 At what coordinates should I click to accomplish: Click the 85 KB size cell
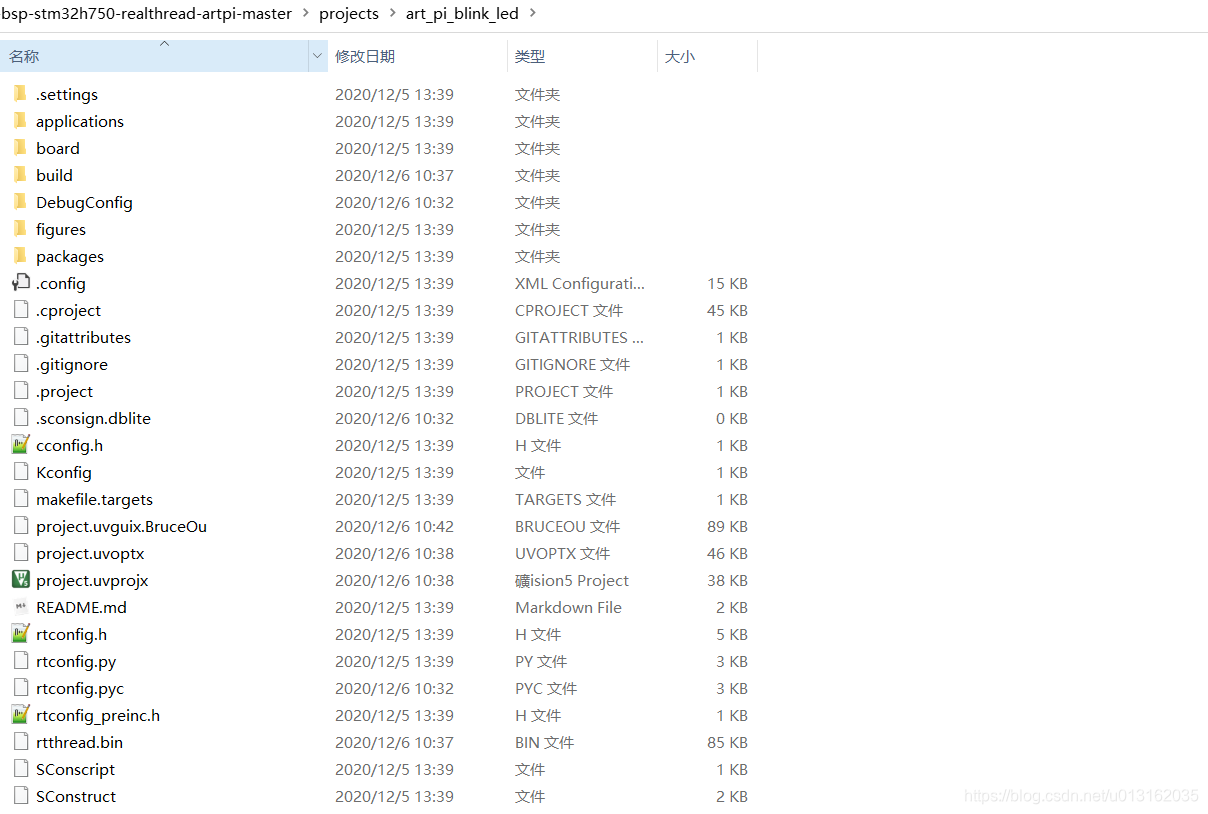coord(727,742)
